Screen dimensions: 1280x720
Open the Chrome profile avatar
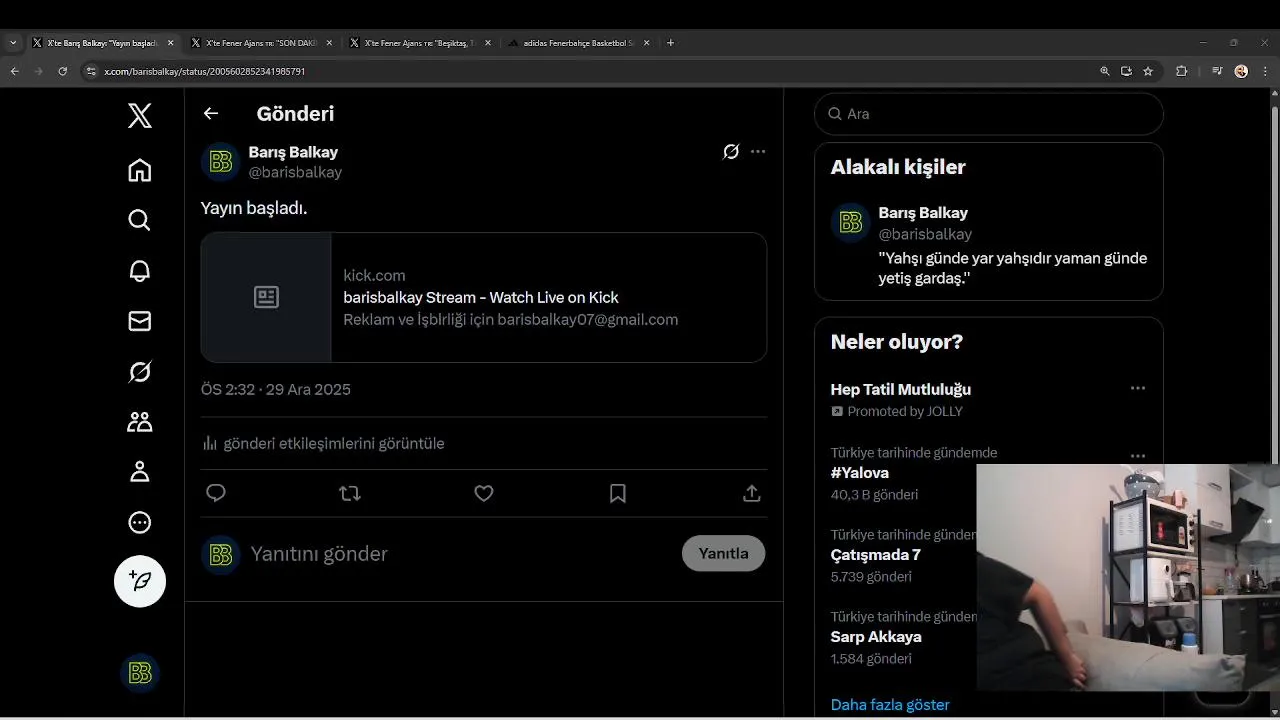pos(1241,71)
